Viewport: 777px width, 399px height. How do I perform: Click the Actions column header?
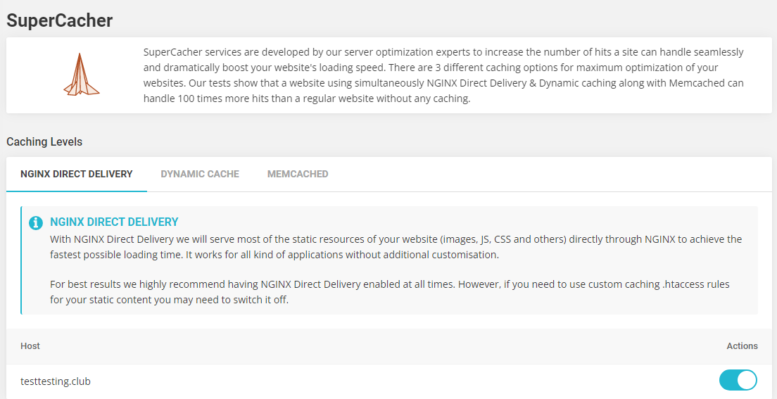tap(742, 346)
